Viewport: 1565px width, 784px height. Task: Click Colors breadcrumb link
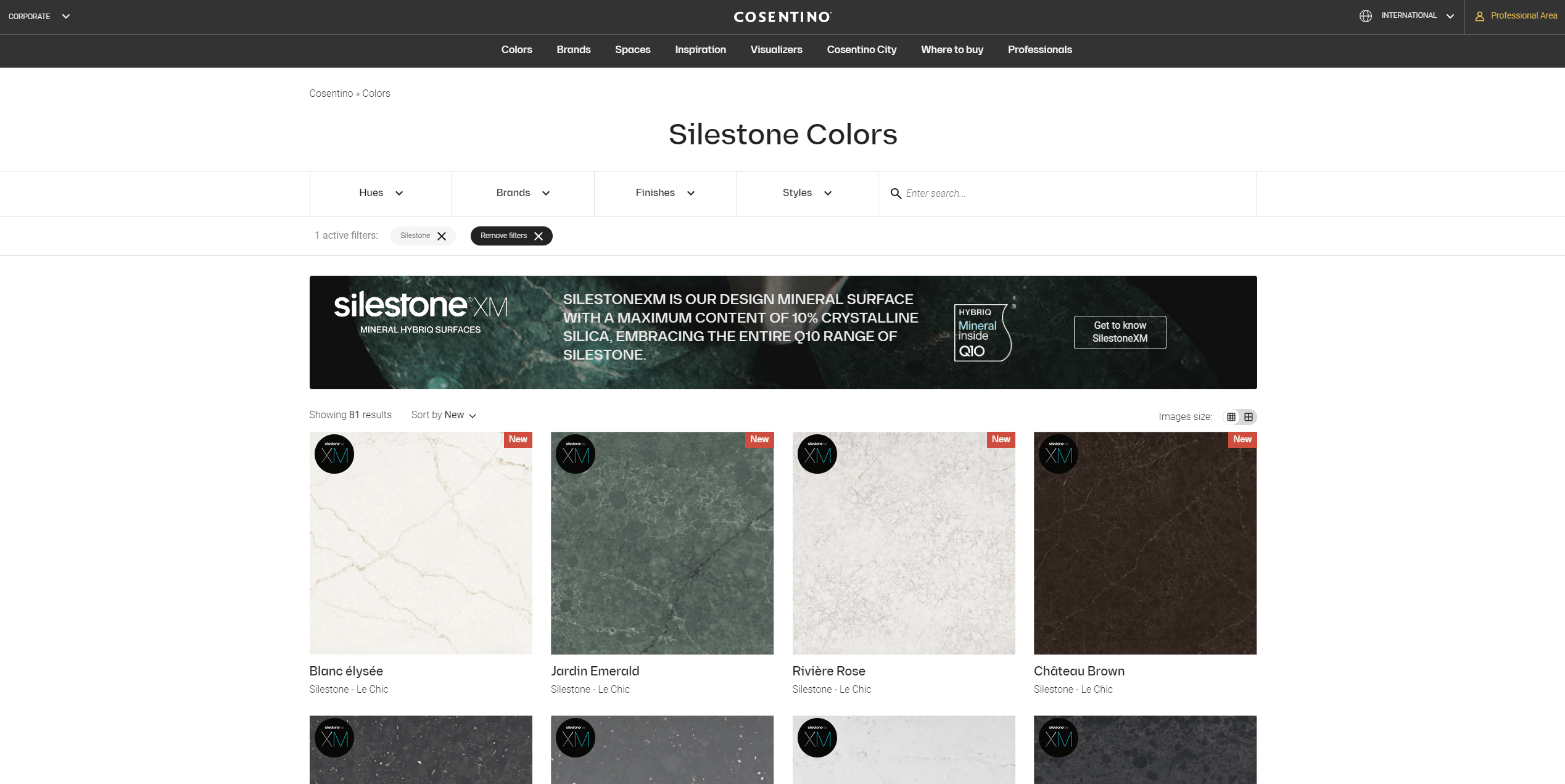click(x=376, y=94)
